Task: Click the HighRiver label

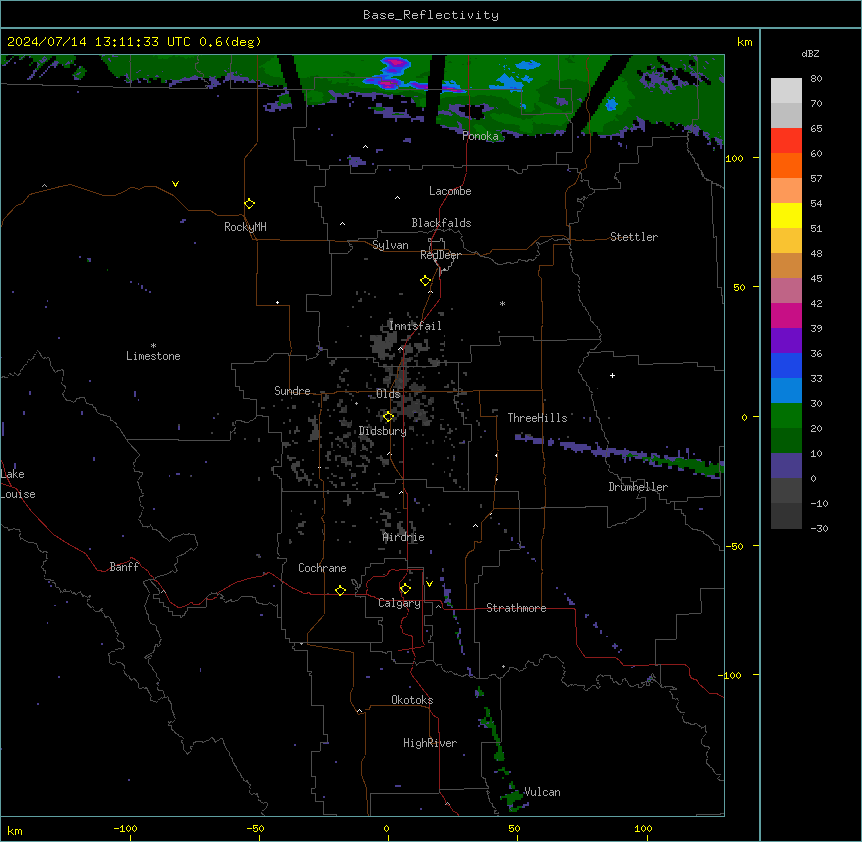Action: [430, 743]
